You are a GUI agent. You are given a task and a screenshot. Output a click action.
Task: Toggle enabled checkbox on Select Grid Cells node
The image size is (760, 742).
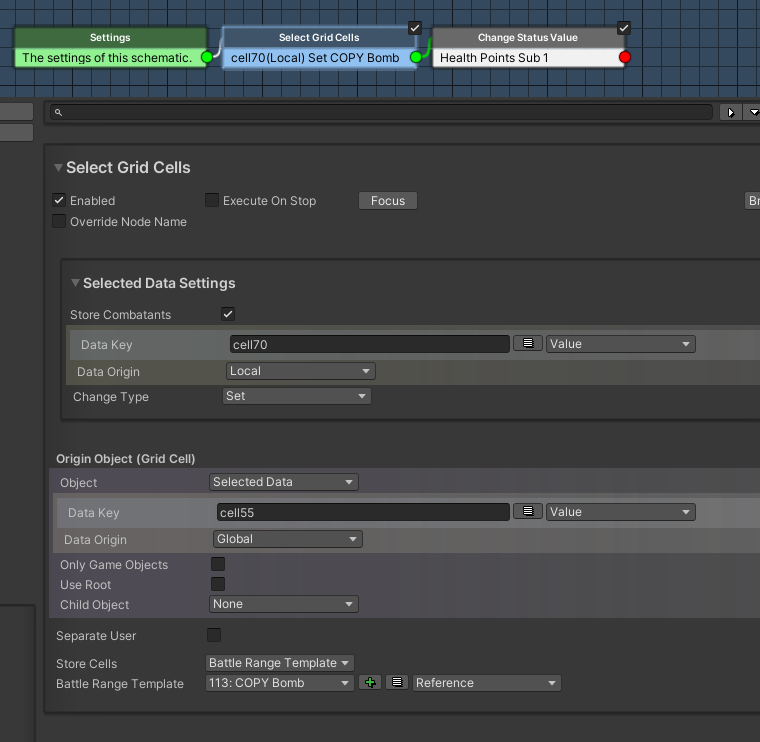pyautogui.click(x=415, y=28)
